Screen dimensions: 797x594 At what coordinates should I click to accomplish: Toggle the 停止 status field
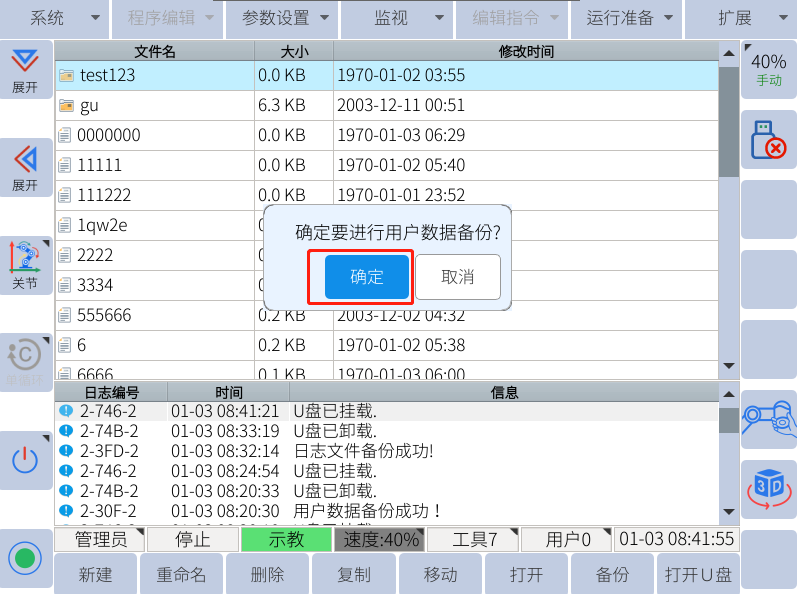(192, 540)
